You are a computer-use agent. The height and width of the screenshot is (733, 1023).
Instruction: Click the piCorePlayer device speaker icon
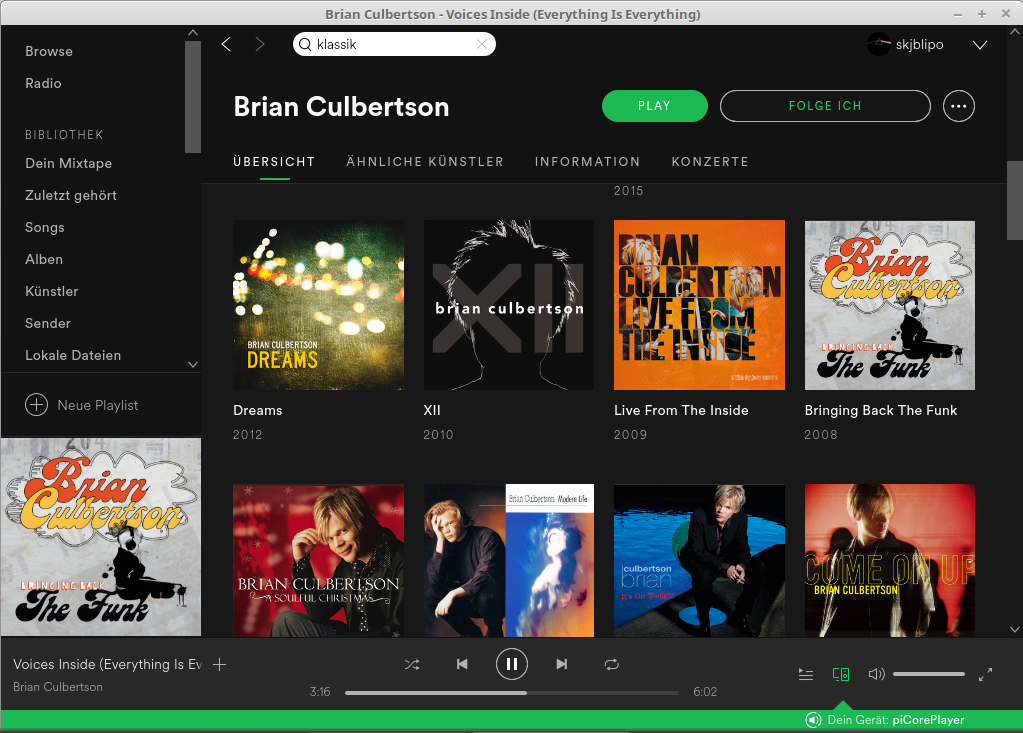[x=814, y=720]
